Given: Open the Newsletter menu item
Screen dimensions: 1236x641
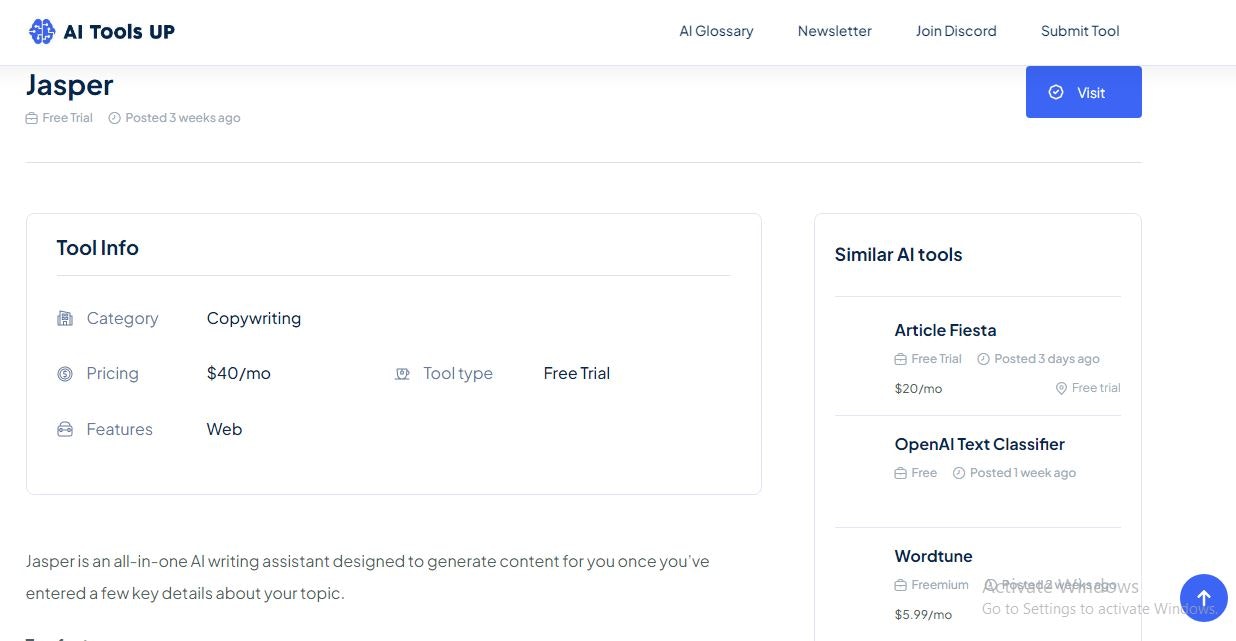Looking at the screenshot, I should (x=835, y=31).
